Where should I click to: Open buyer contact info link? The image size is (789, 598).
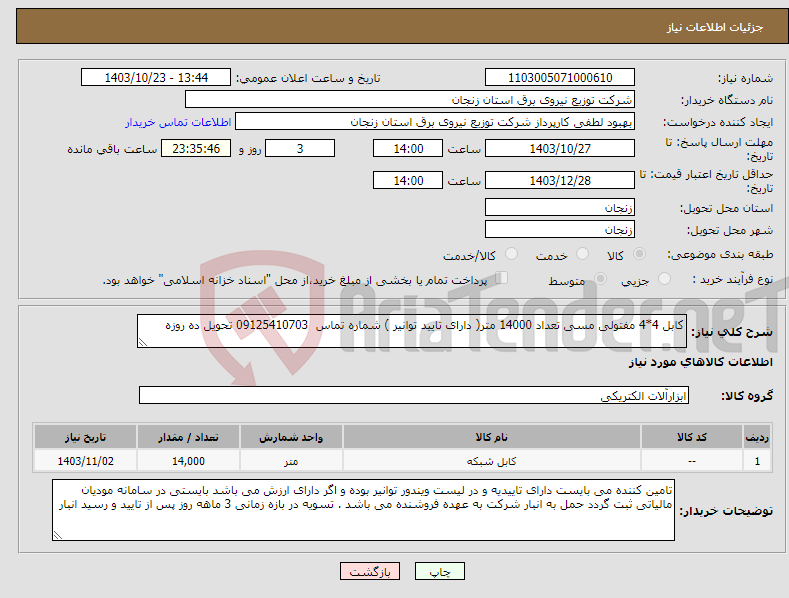click(x=178, y=122)
